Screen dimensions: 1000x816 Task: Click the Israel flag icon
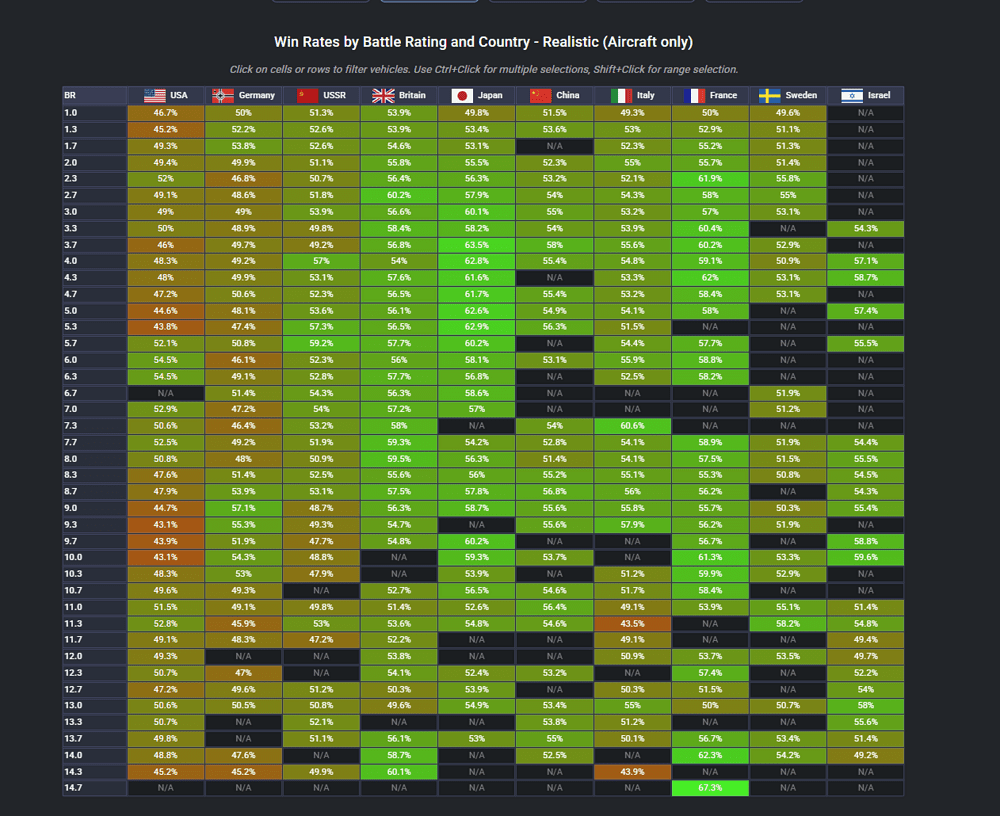(x=852, y=96)
